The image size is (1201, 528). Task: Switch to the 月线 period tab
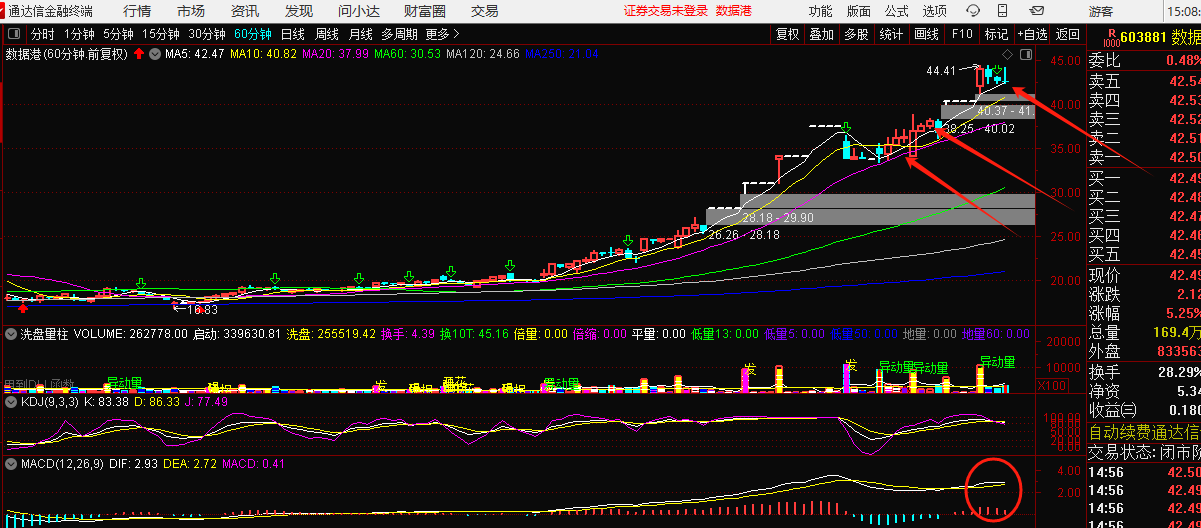pos(361,34)
